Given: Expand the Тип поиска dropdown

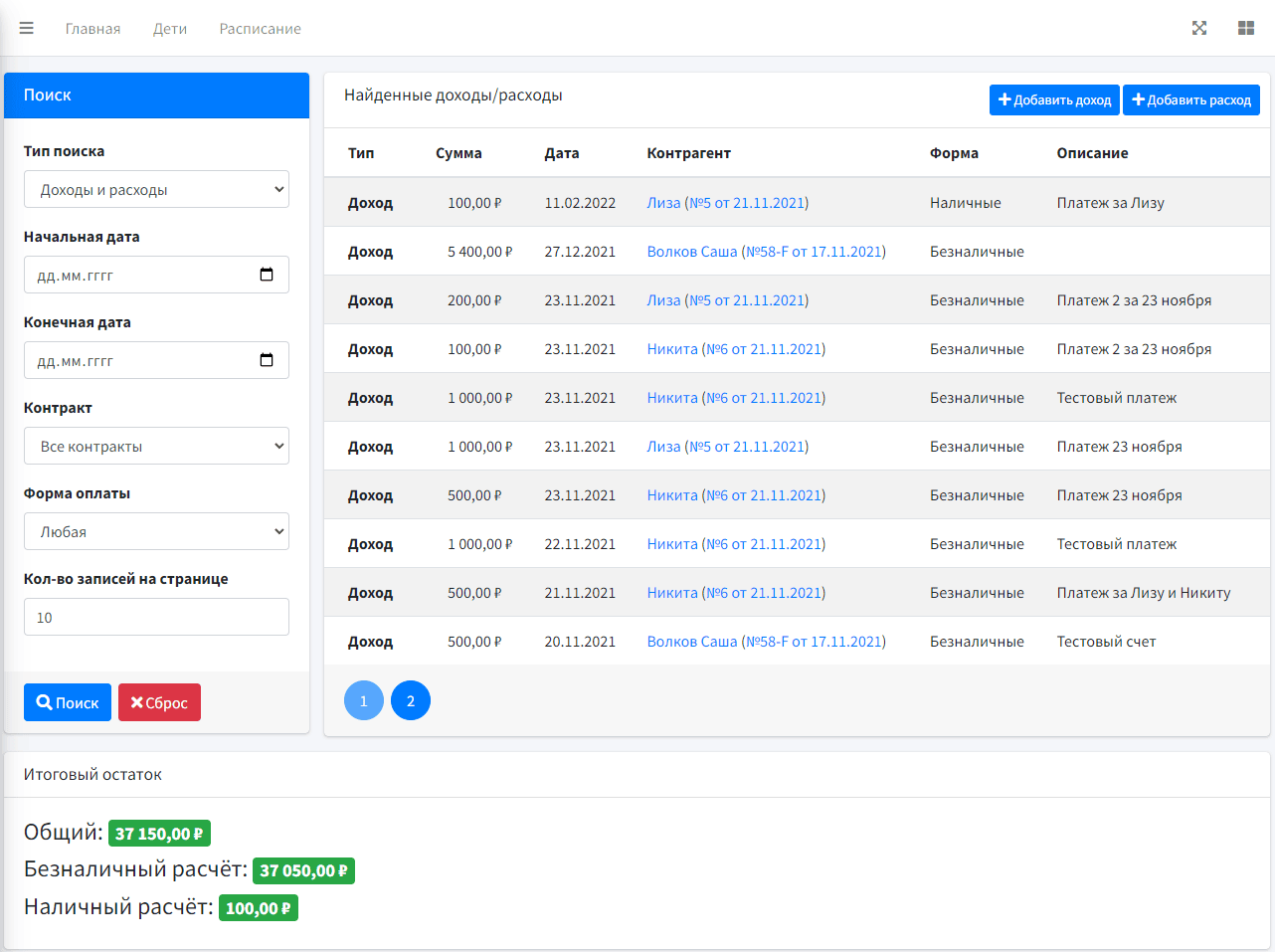Looking at the screenshot, I should pyautogui.click(x=156, y=189).
